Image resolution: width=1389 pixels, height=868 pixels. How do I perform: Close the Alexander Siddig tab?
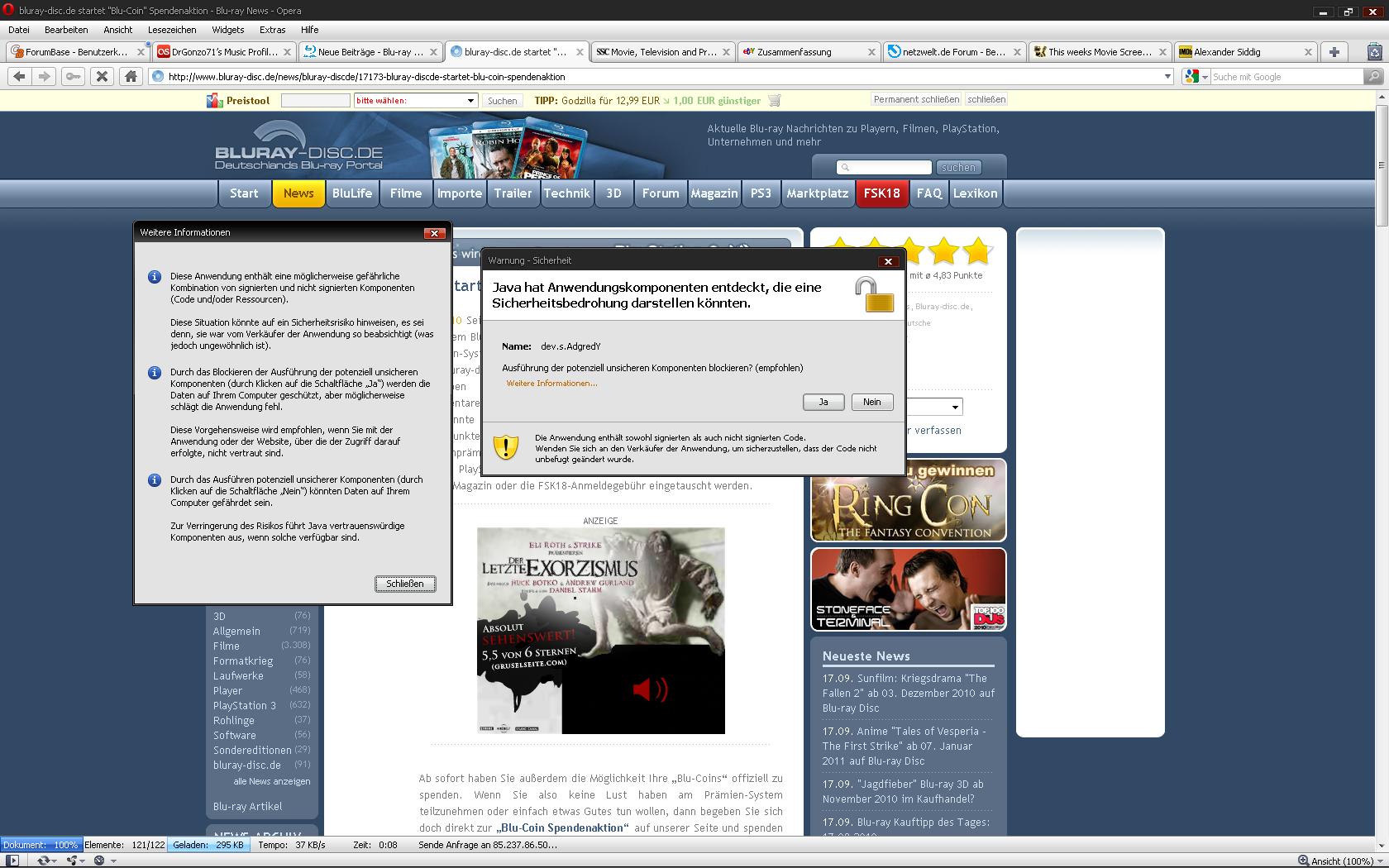pos(1308,51)
